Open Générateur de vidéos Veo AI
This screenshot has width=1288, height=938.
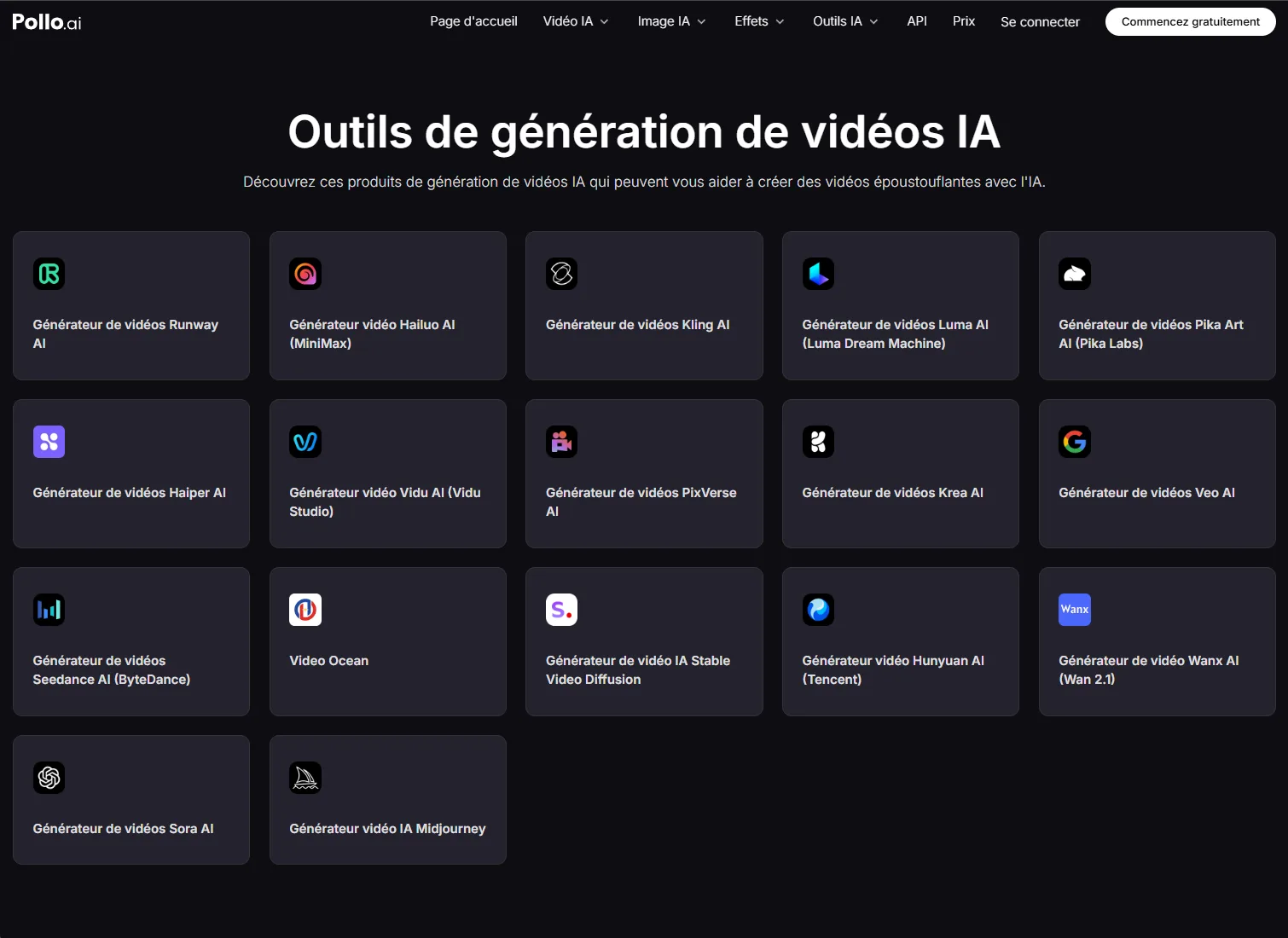pos(1147,493)
